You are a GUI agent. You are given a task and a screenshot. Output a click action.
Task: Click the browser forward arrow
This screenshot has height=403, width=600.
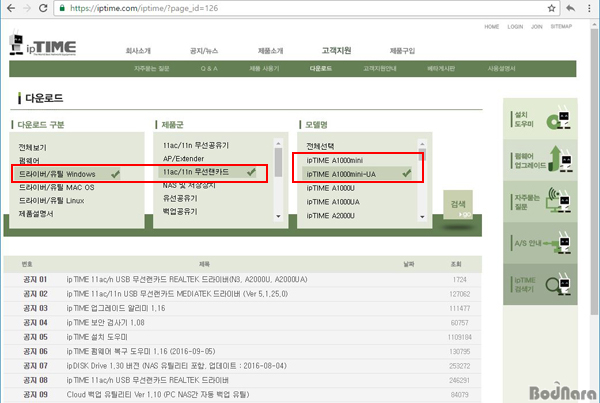coord(27,8)
